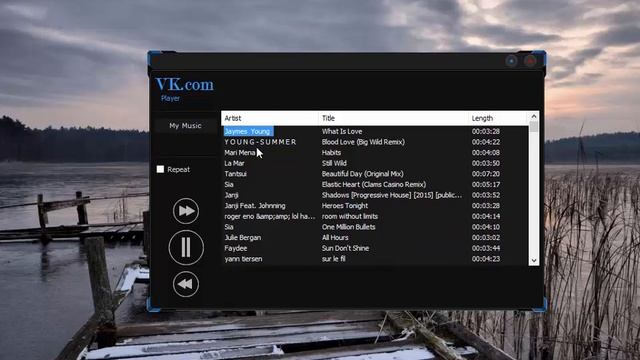This screenshot has height=360, width=640.
Task: Select the yann tiersen artist entry
Action: point(243,259)
